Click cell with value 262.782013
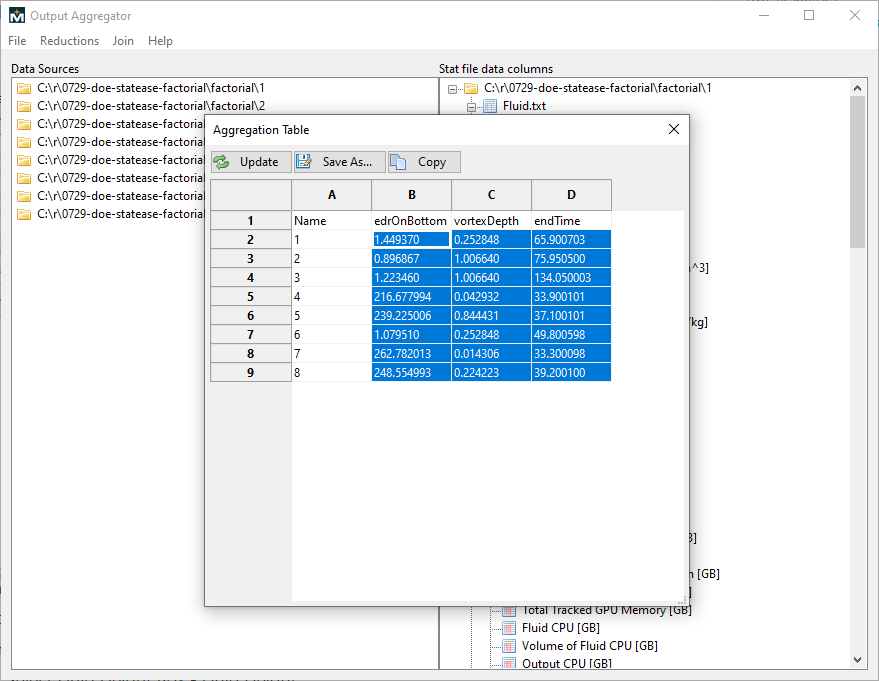This screenshot has height=681, width=879. tap(411, 354)
